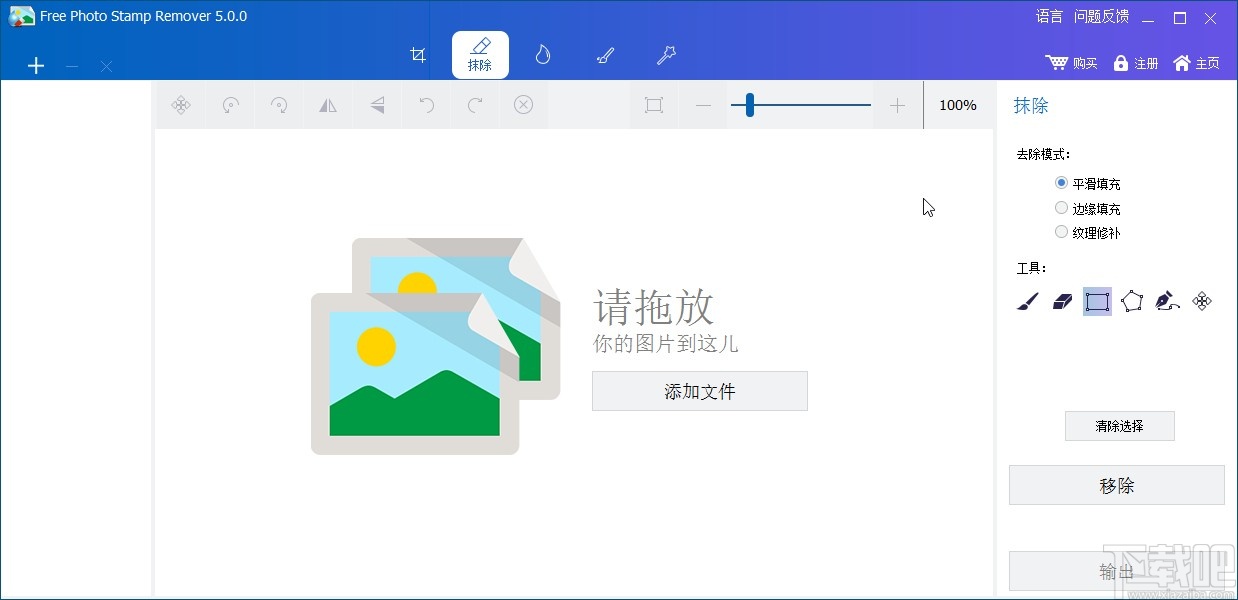Click the 清除选择 clear selection button
The height and width of the screenshot is (600, 1238).
tap(1119, 425)
